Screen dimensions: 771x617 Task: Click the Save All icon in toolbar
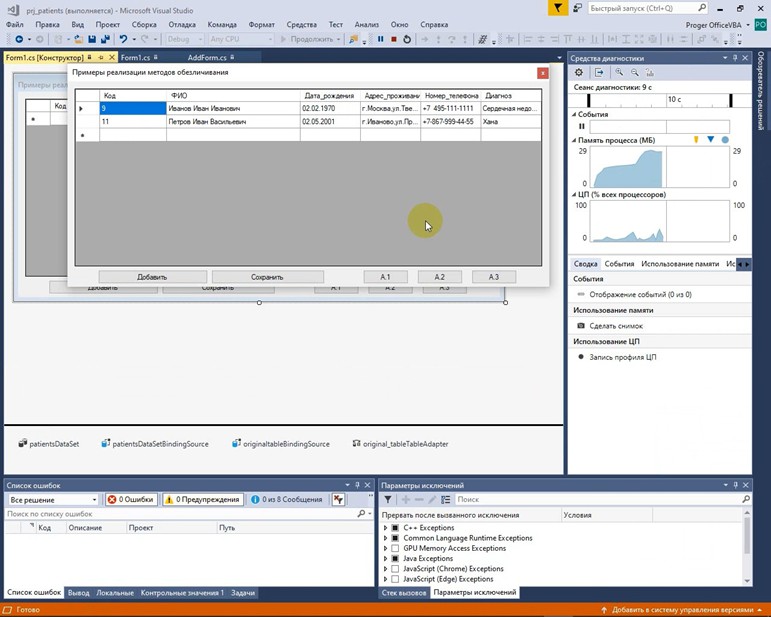(x=104, y=40)
